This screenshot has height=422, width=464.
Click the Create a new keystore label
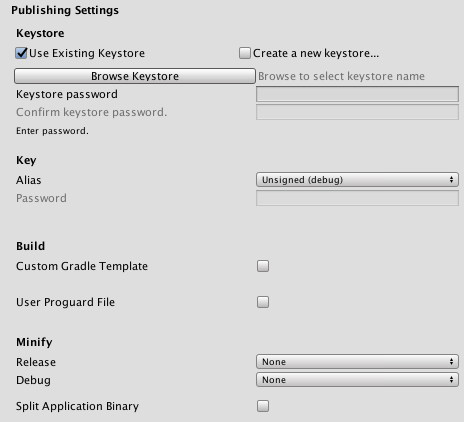pyautogui.click(x=316, y=53)
